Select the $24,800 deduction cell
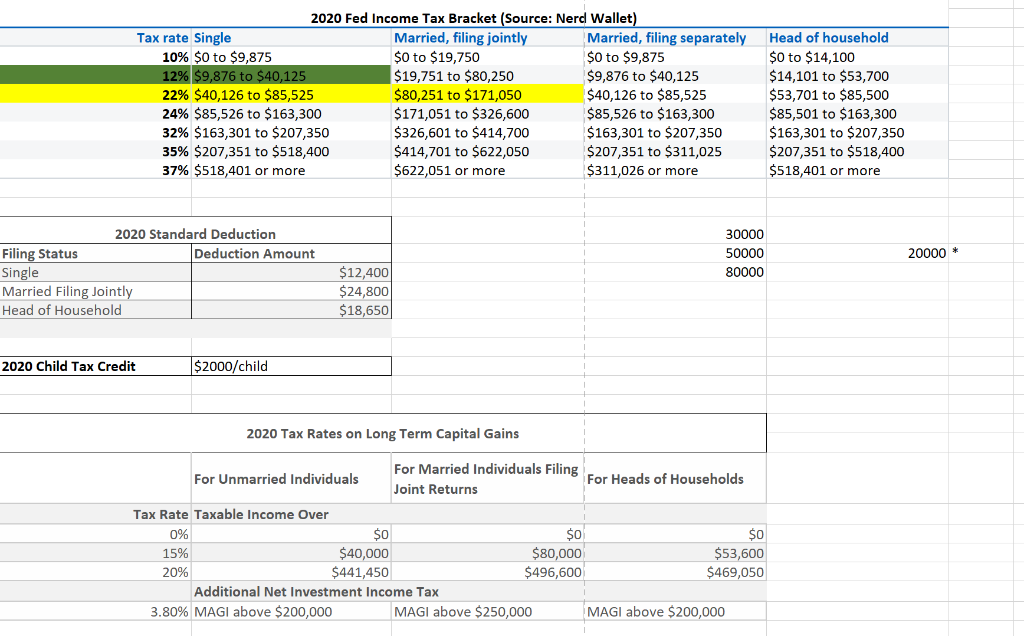 tap(291, 291)
